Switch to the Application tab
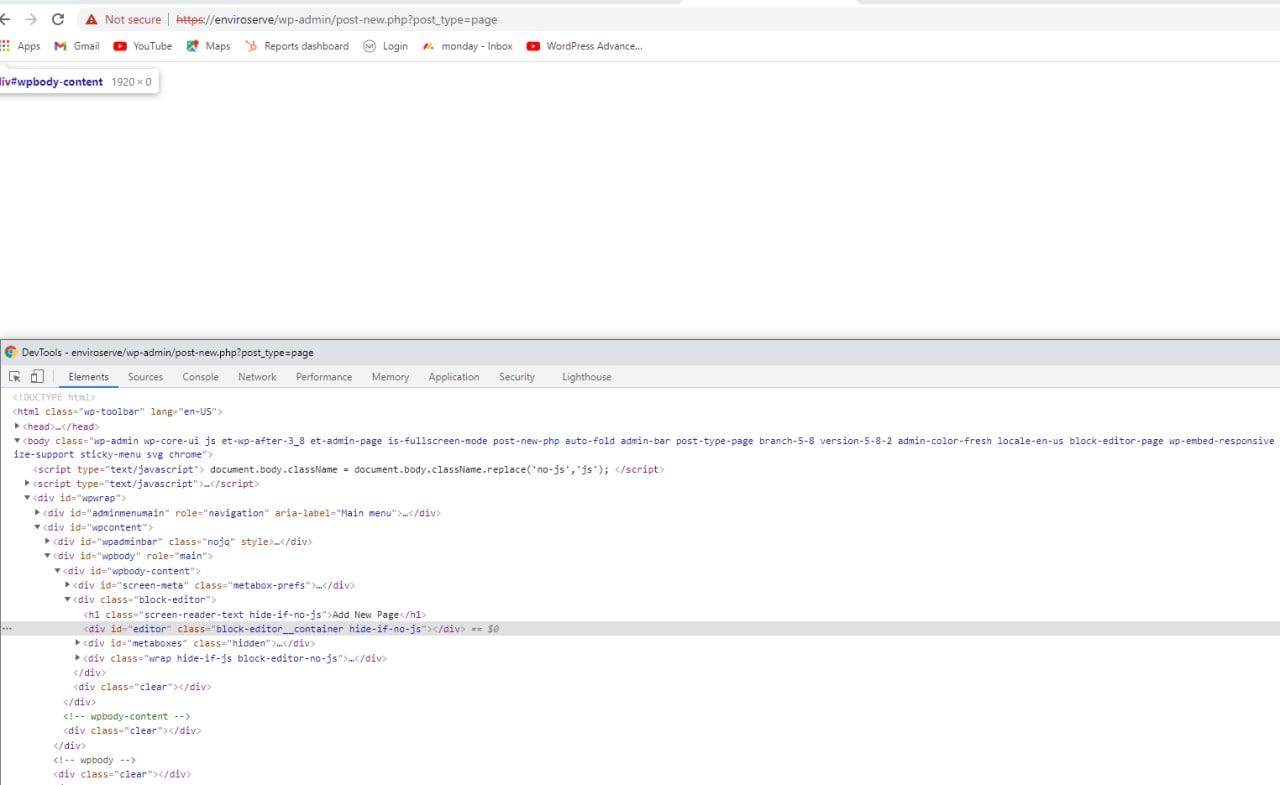 [454, 377]
